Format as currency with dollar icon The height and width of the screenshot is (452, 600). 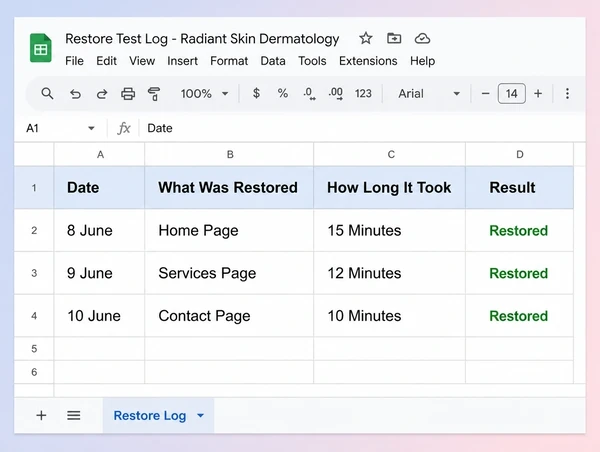256,93
